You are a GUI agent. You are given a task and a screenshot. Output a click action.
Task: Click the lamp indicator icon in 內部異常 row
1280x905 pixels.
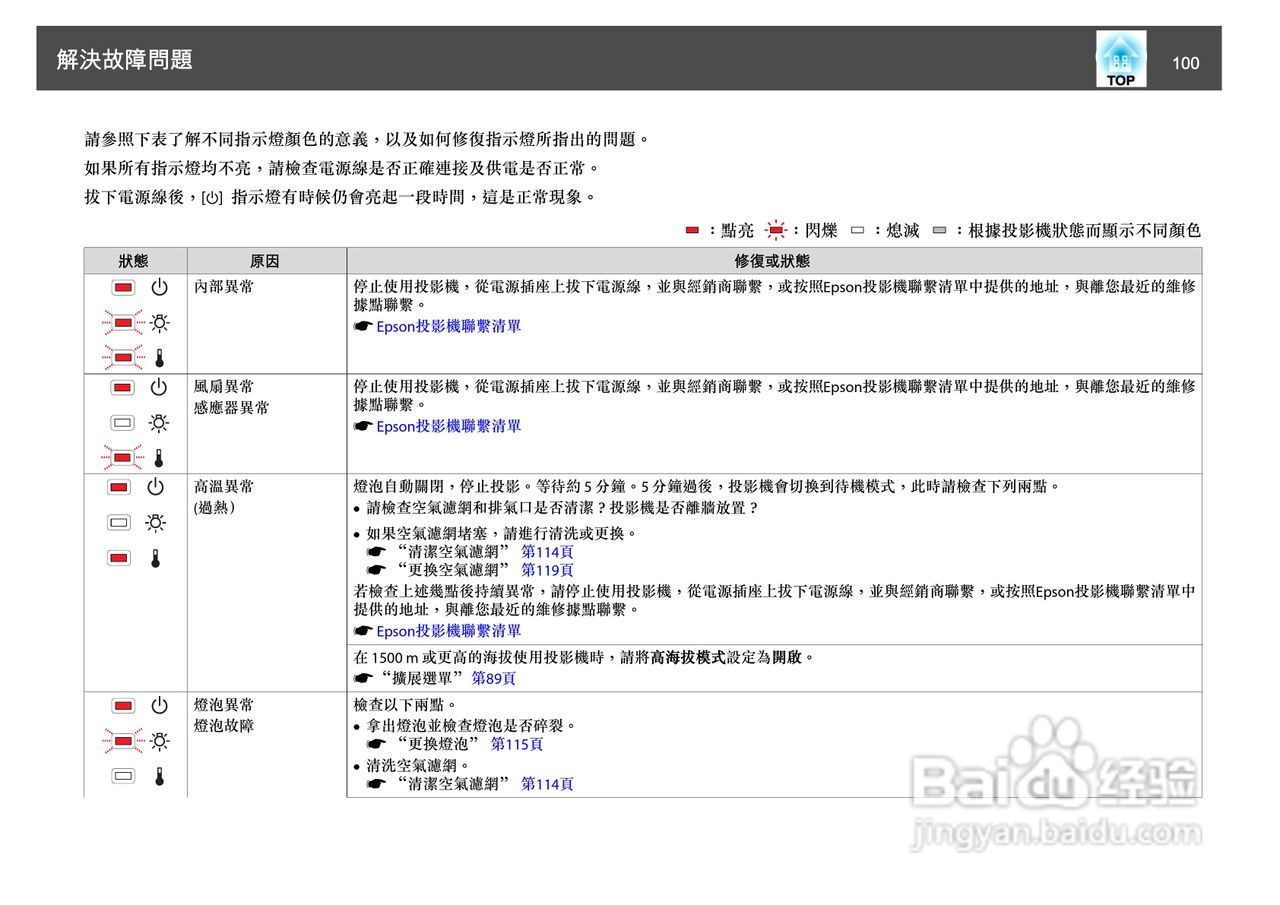159,323
